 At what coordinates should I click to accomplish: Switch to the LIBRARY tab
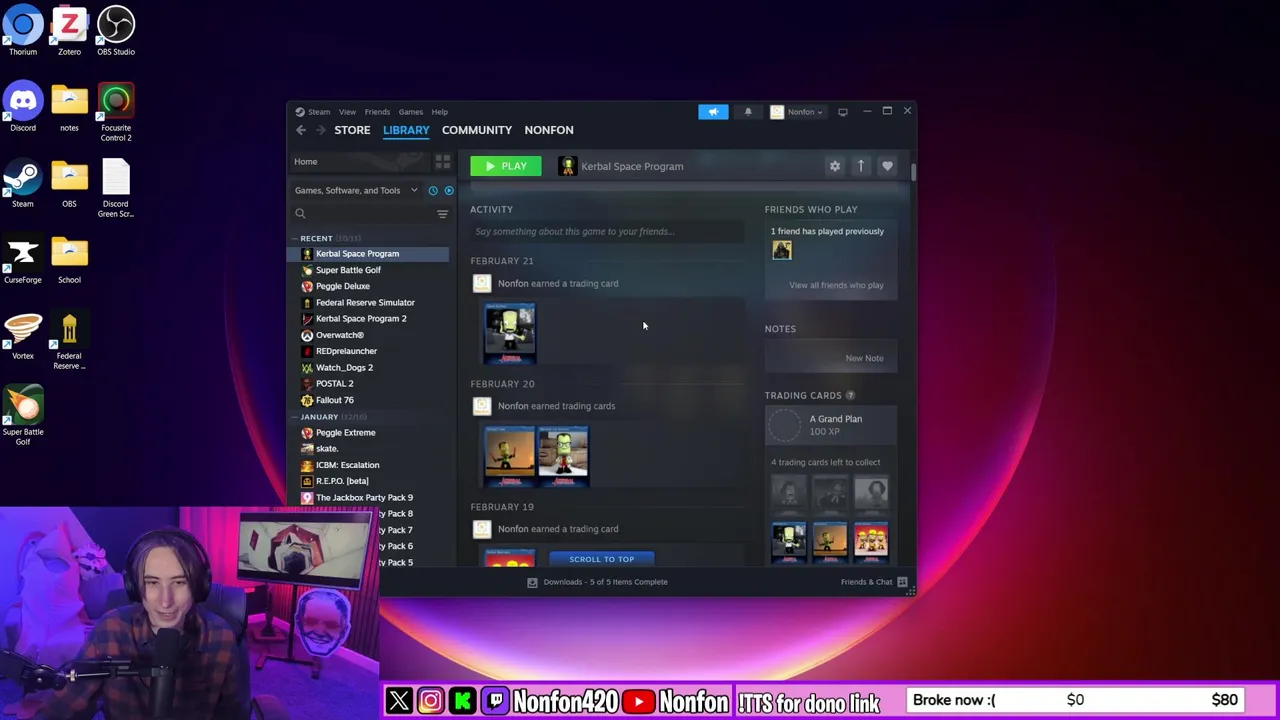(406, 130)
